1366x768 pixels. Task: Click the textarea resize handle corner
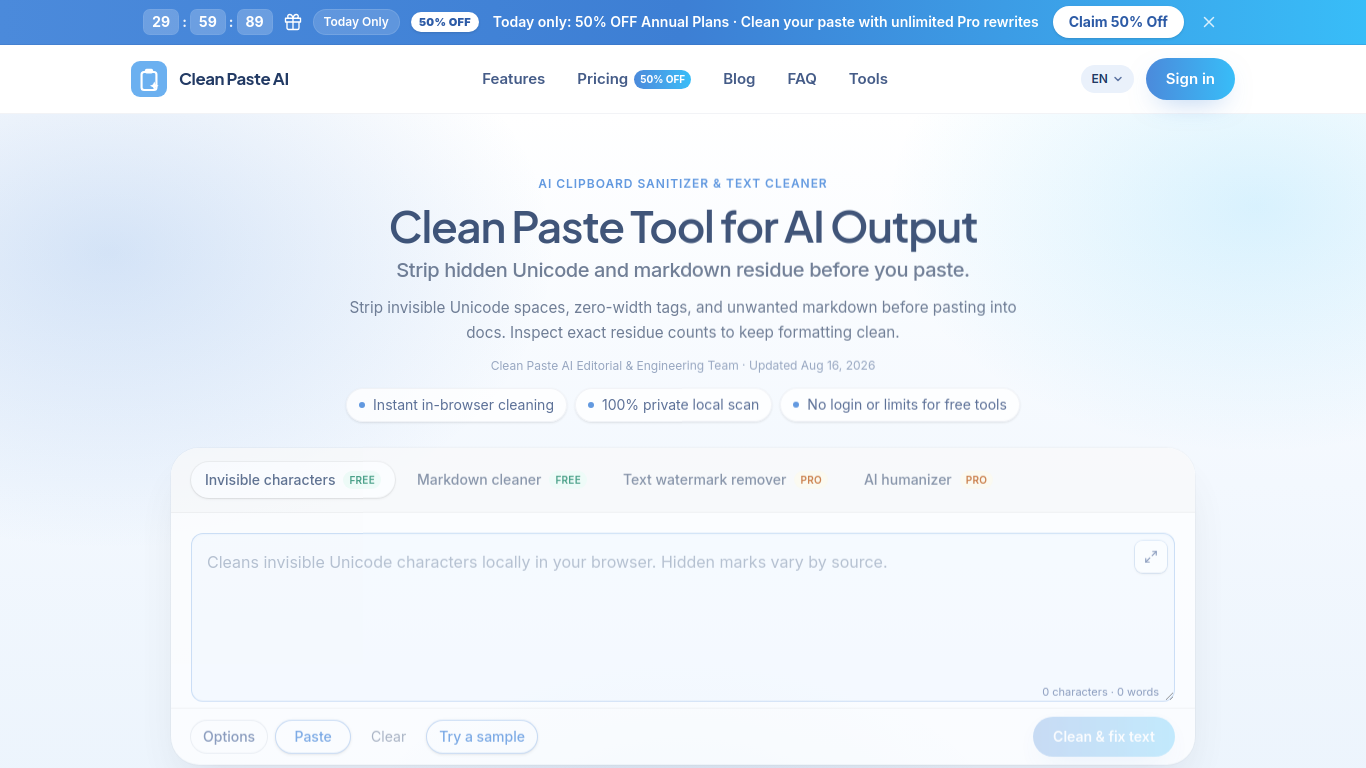click(1168, 695)
